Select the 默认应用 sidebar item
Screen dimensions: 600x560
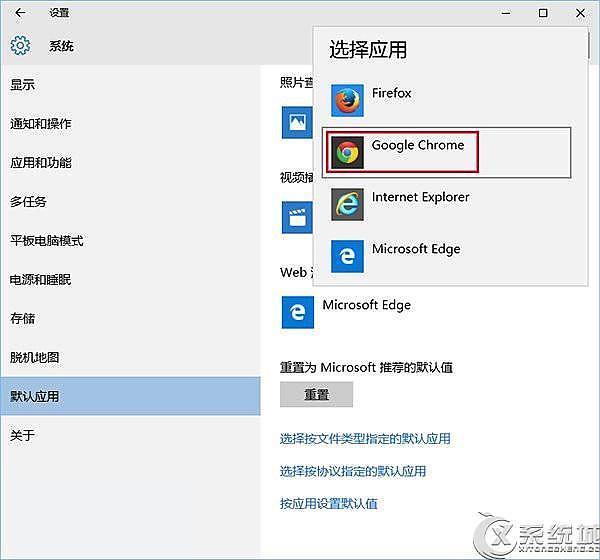130,396
